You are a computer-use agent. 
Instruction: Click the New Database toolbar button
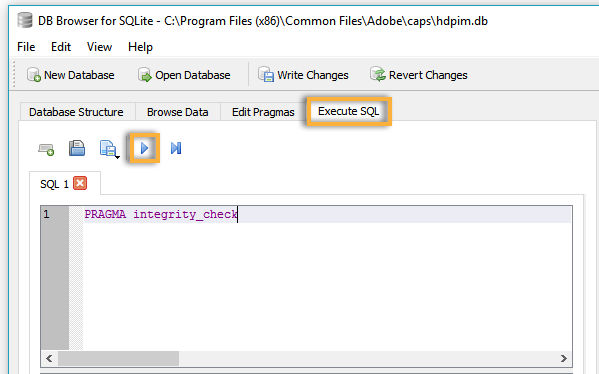(71, 75)
